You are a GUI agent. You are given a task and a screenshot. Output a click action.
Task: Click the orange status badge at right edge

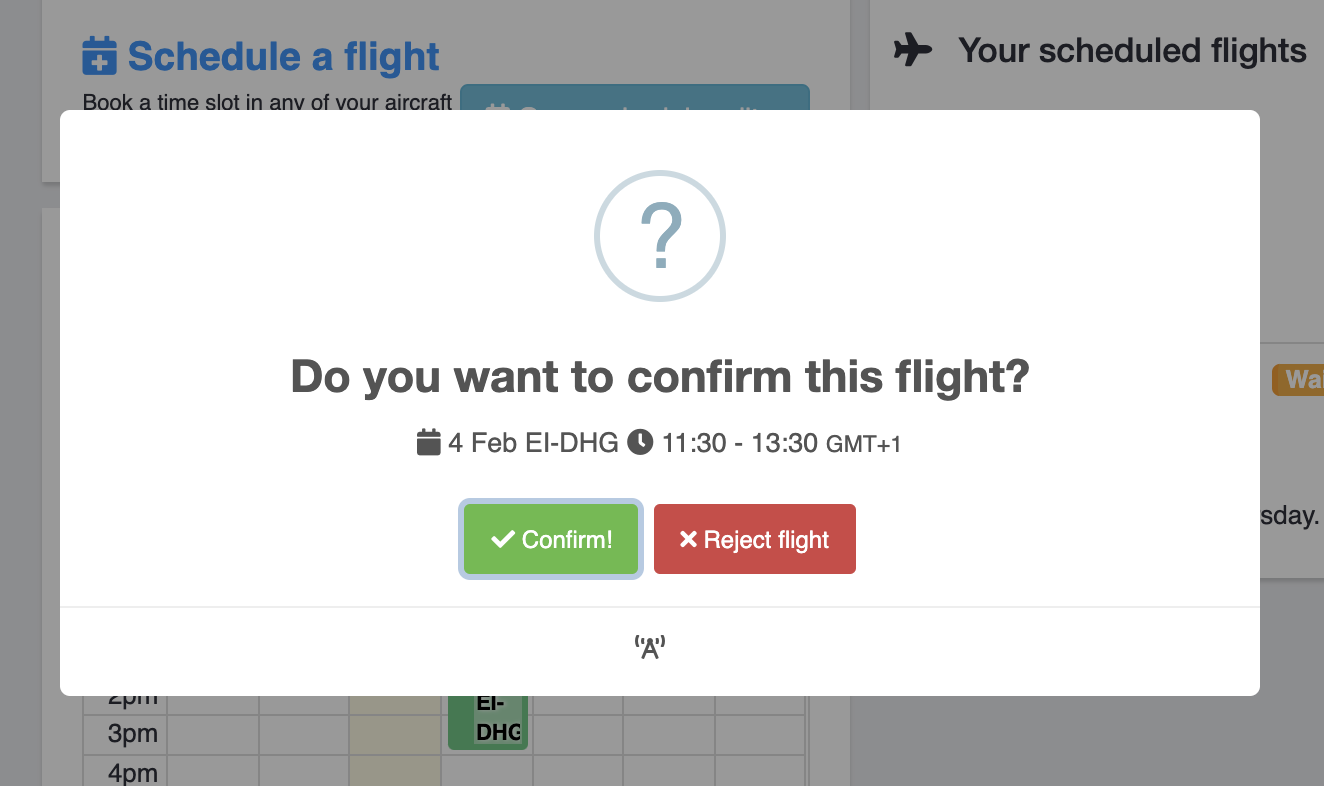tap(1298, 380)
